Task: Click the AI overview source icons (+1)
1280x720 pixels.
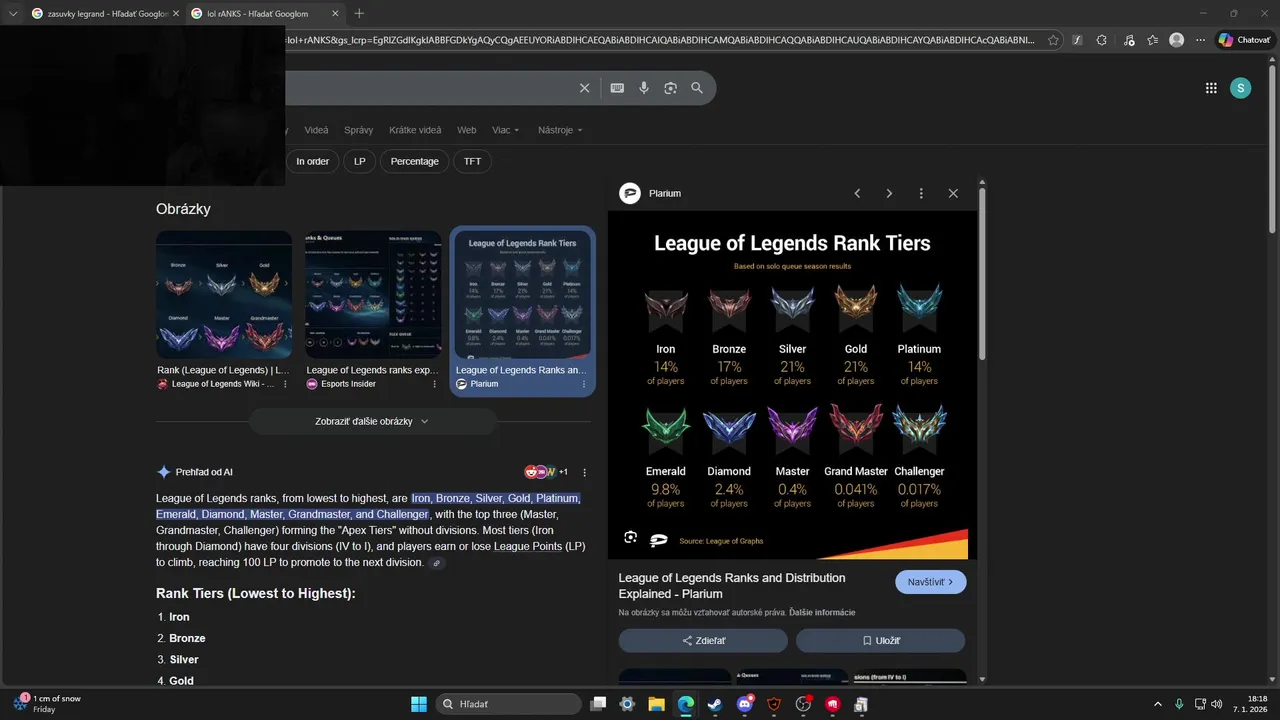Action: 546,472
